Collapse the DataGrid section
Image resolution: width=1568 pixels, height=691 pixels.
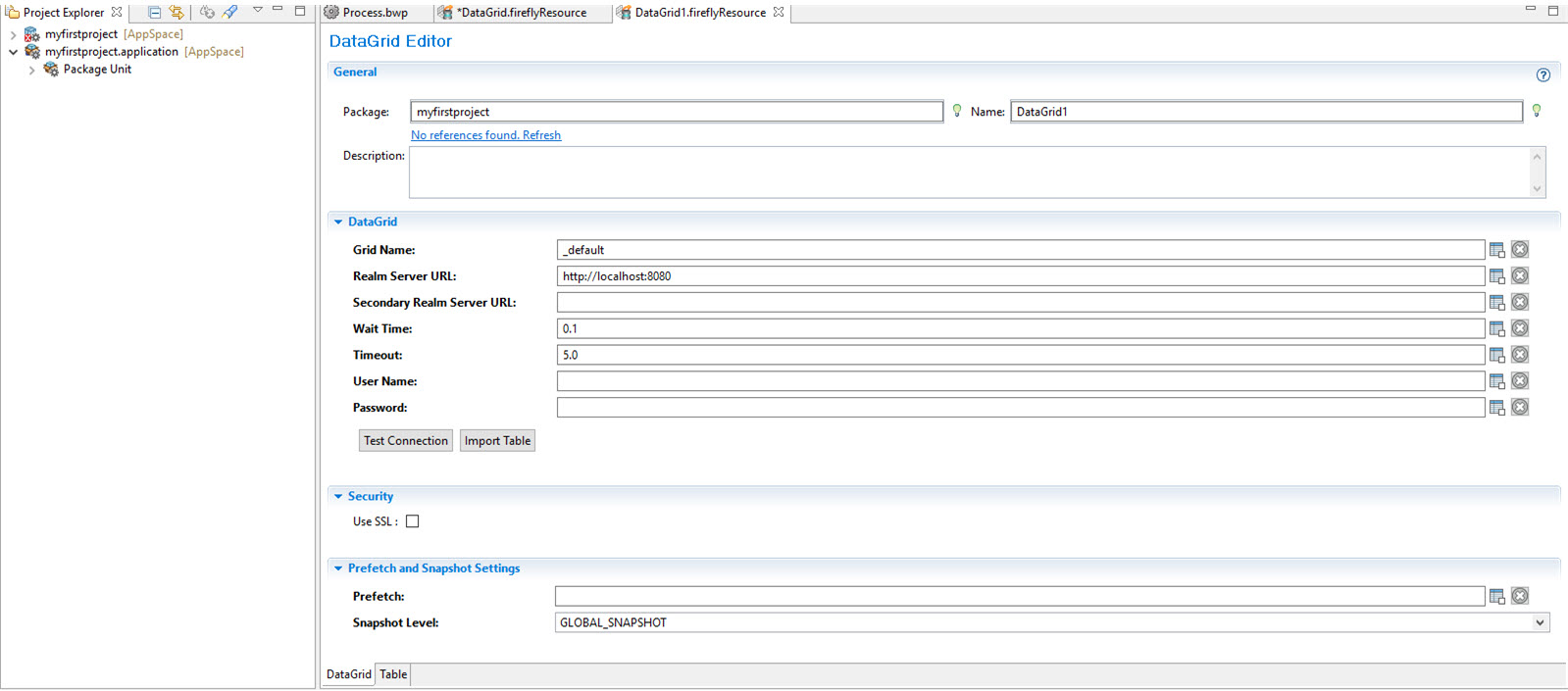[x=338, y=222]
